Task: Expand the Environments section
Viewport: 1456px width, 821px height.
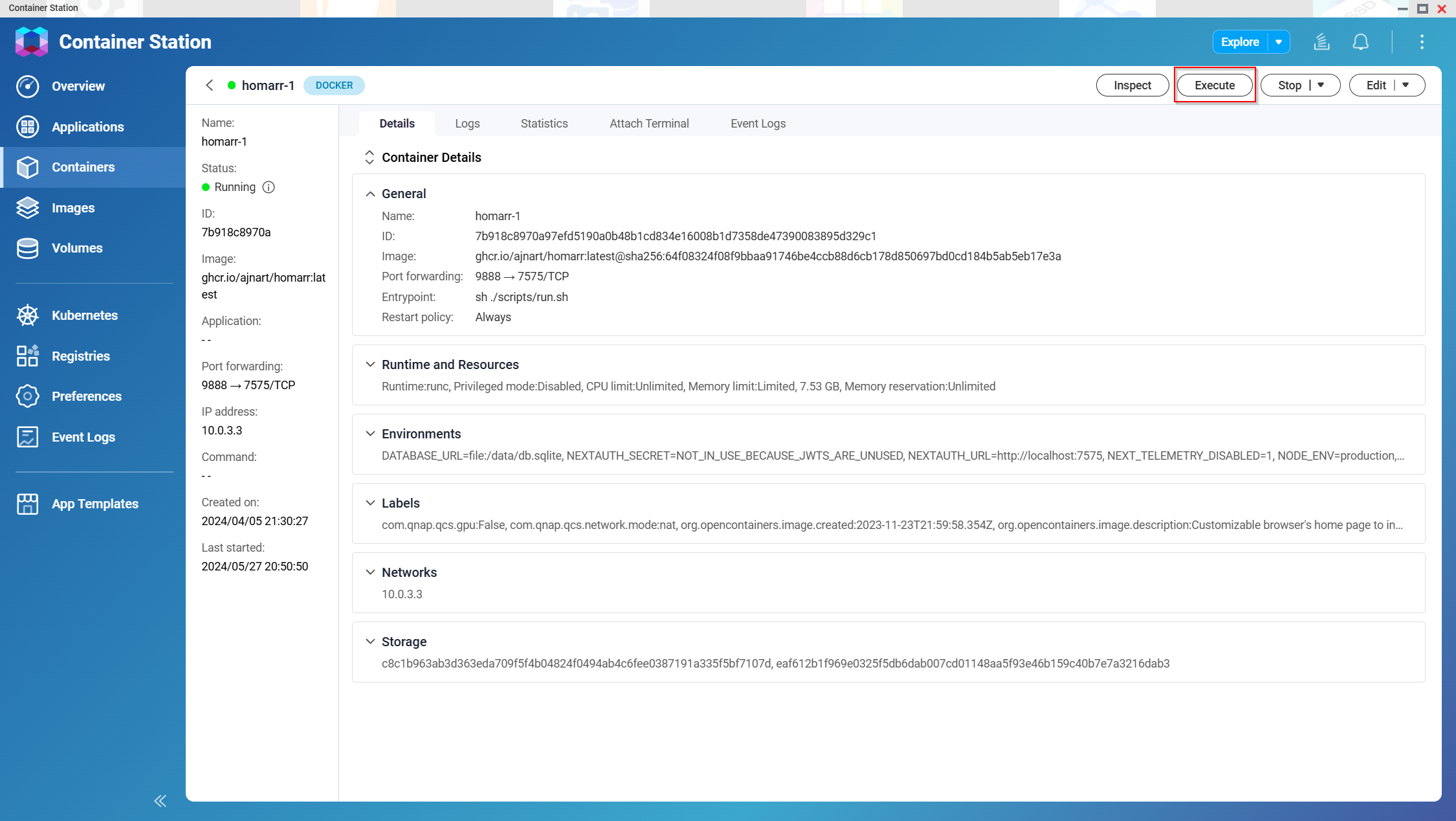Action: 370,434
